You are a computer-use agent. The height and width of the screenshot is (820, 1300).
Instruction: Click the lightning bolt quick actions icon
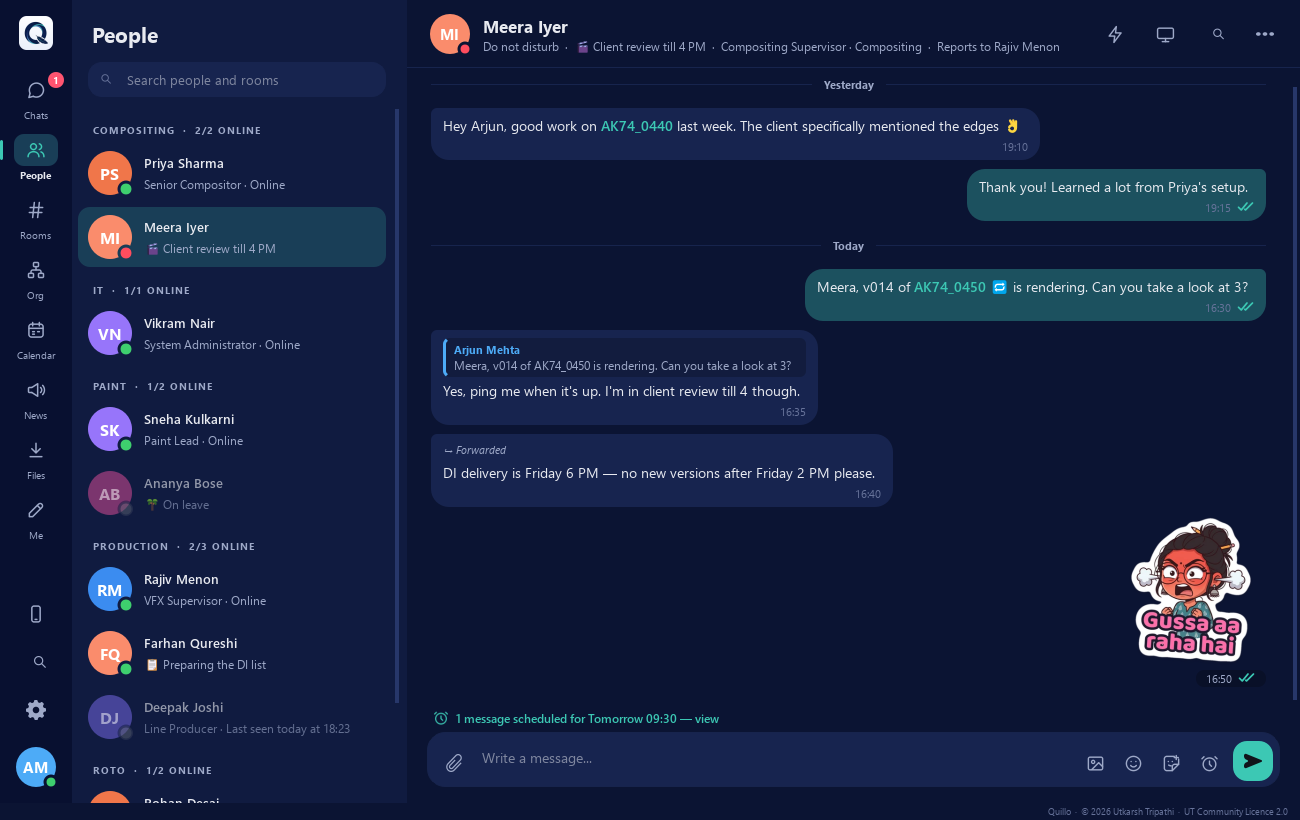tap(1115, 34)
